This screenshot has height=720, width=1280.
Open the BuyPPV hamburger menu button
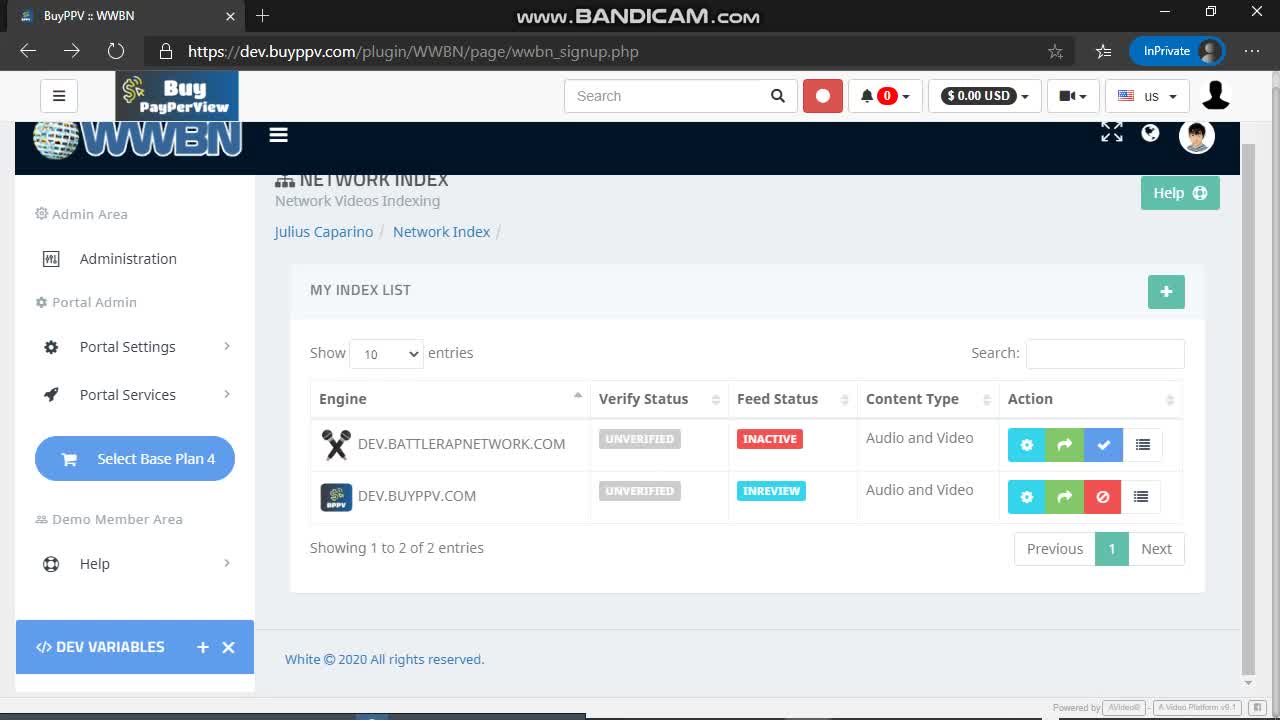click(x=59, y=96)
